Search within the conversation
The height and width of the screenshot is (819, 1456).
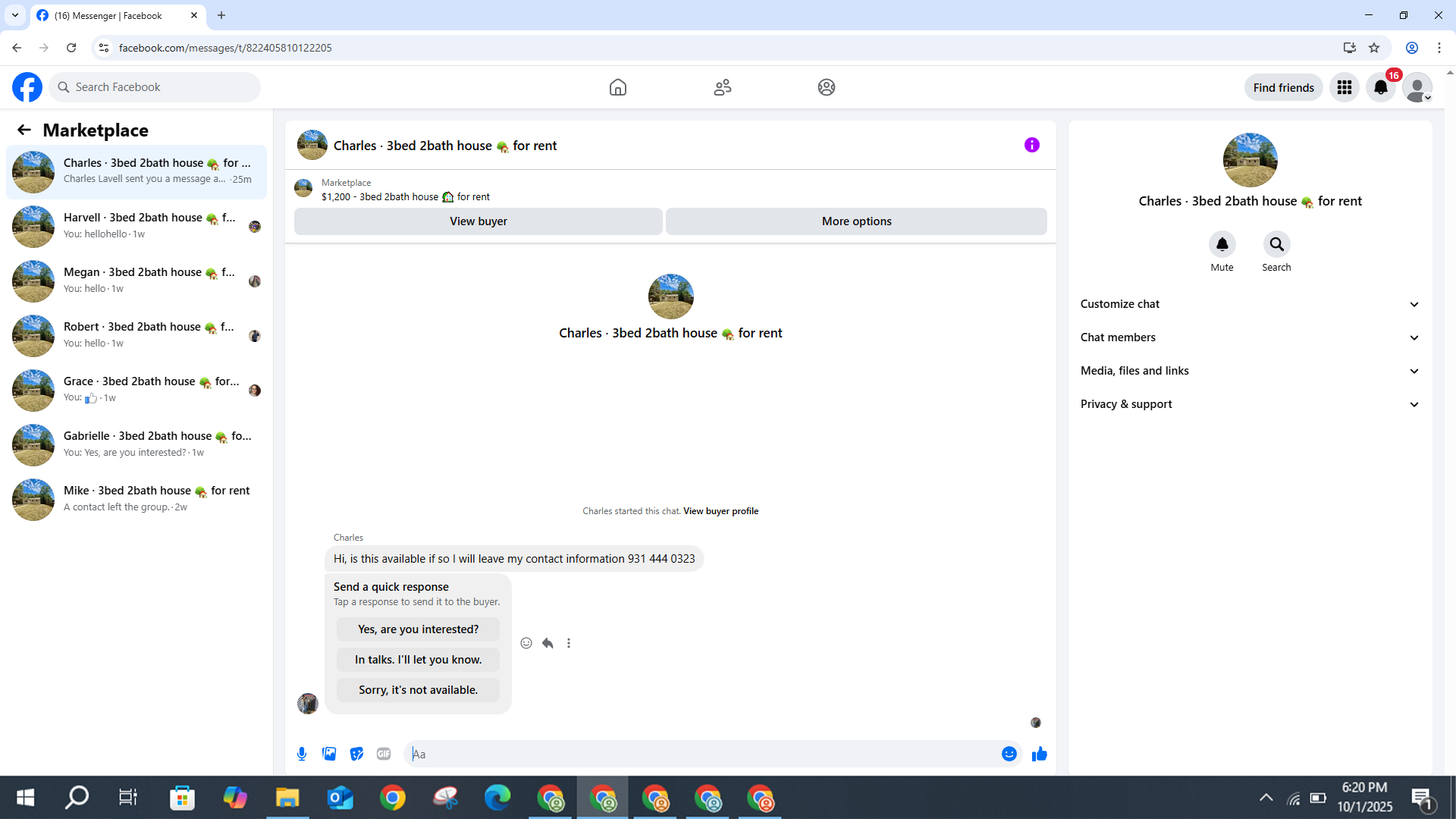1277,244
